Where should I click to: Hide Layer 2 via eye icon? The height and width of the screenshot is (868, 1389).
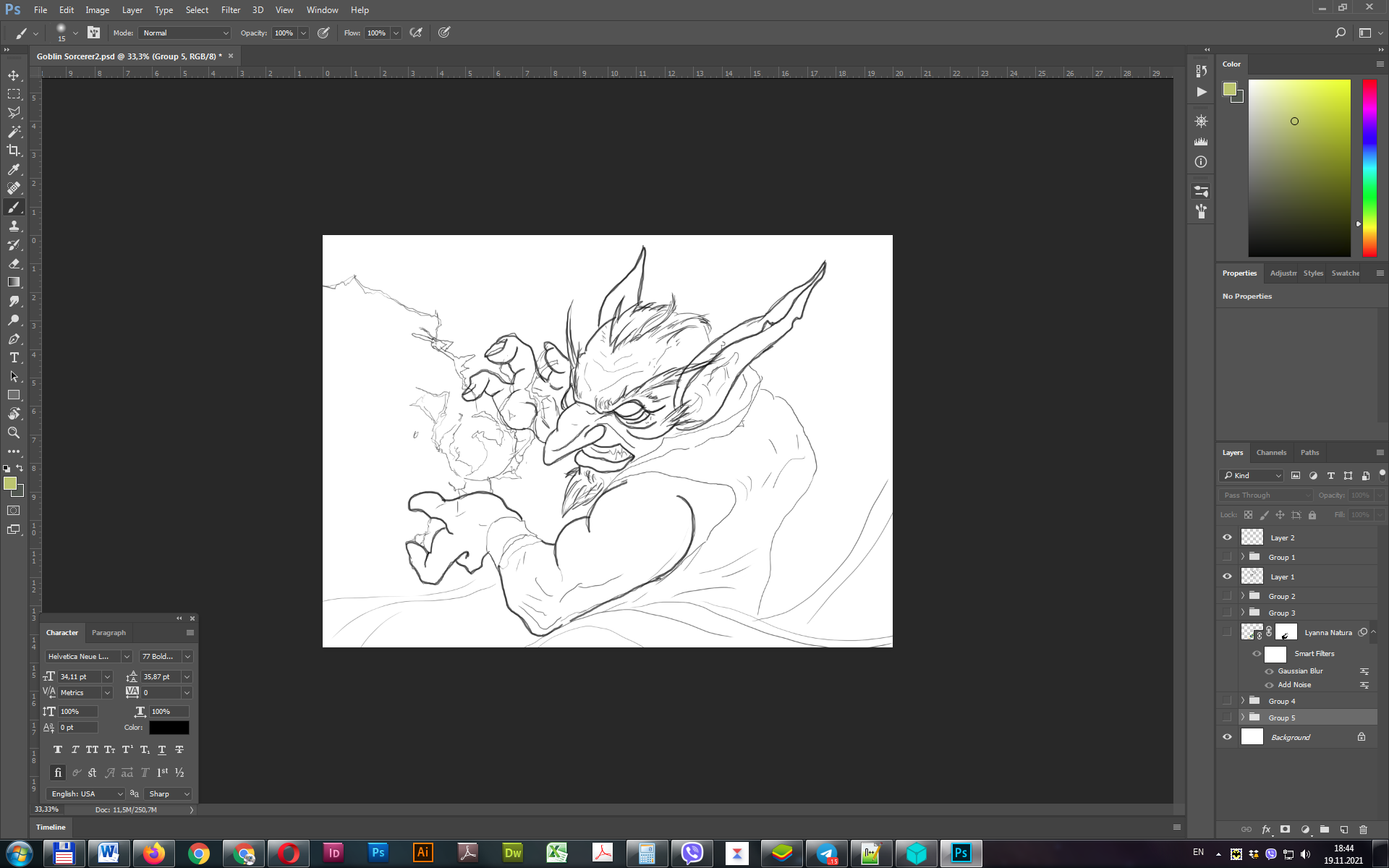pos(1227,537)
